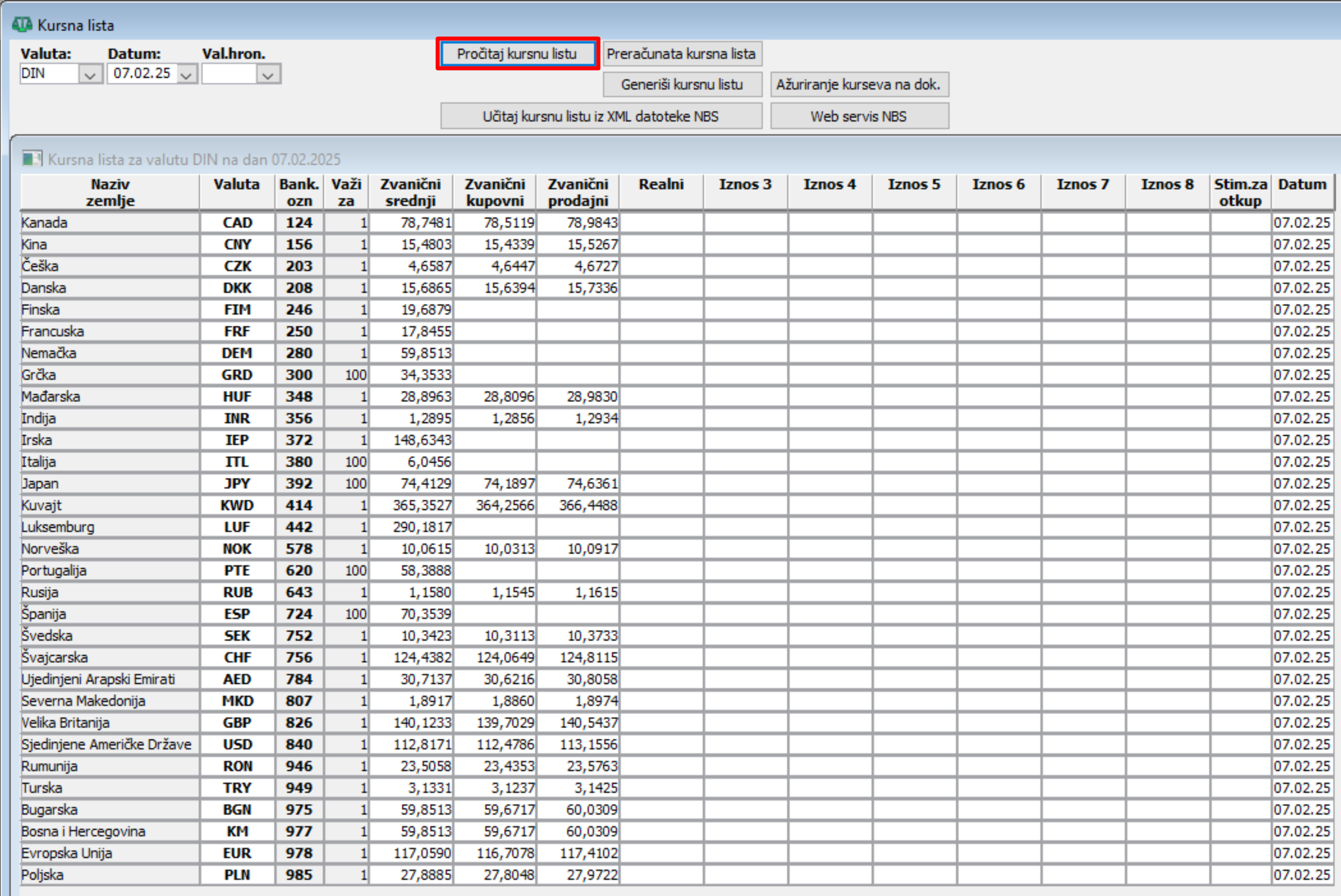The image size is (1341, 896).
Task: Click the Stim.za otkup column header
Action: click(x=1240, y=192)
